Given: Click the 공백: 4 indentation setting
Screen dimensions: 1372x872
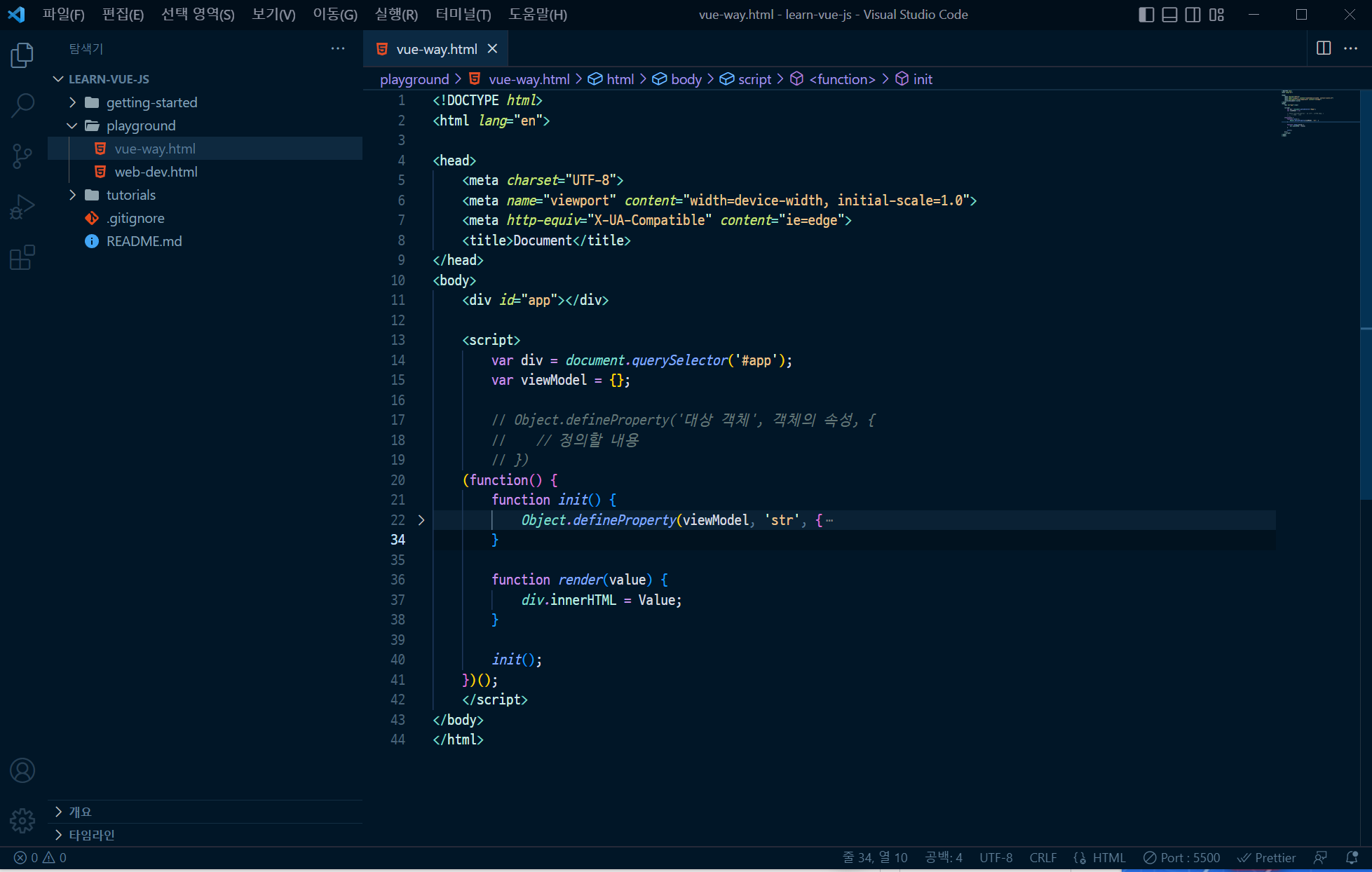Looking at the screenshot, I should click(x=943, y=857).
